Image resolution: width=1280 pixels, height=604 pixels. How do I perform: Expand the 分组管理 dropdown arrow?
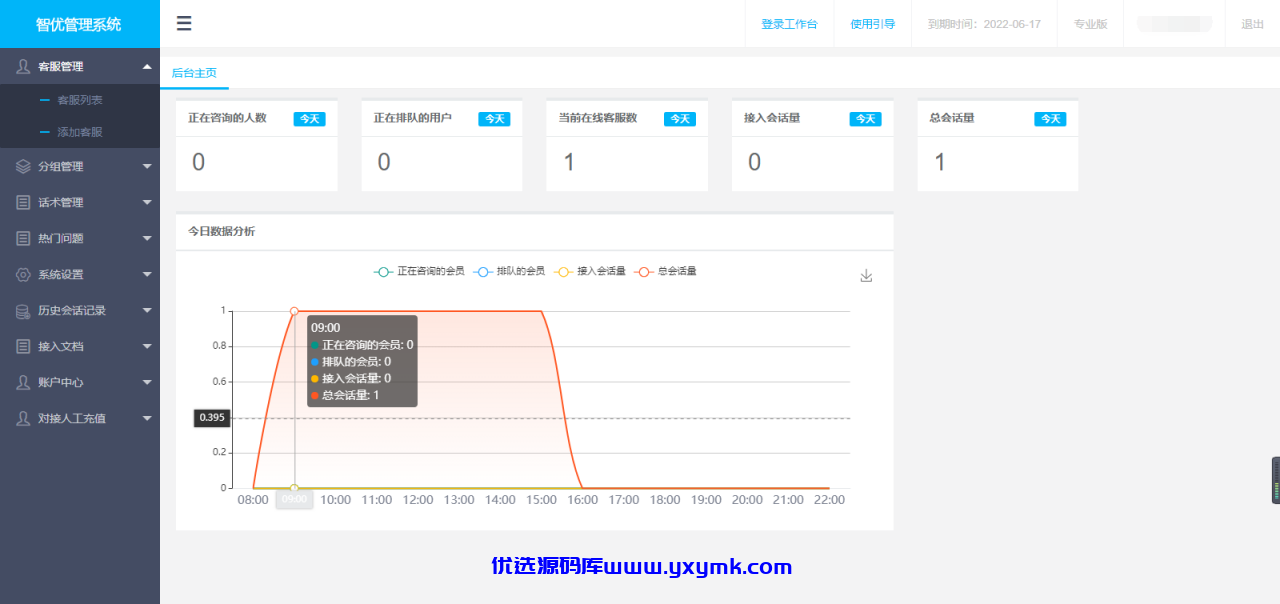click(x=147, y=166)
